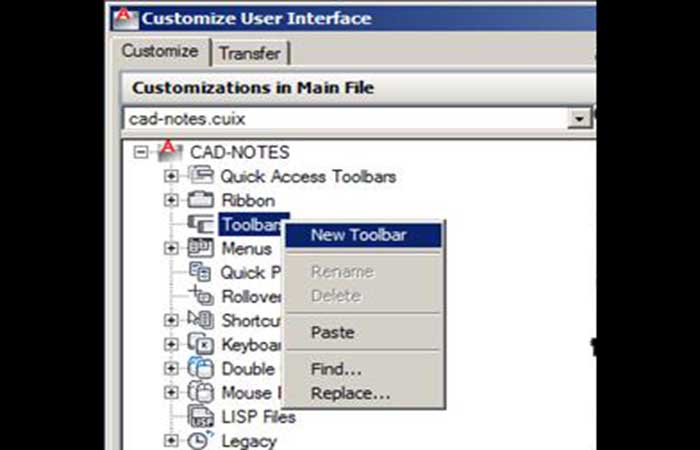700x450 pixels.
Task: Switch to the Transfer tab
Action: click(x=251, y=53)
